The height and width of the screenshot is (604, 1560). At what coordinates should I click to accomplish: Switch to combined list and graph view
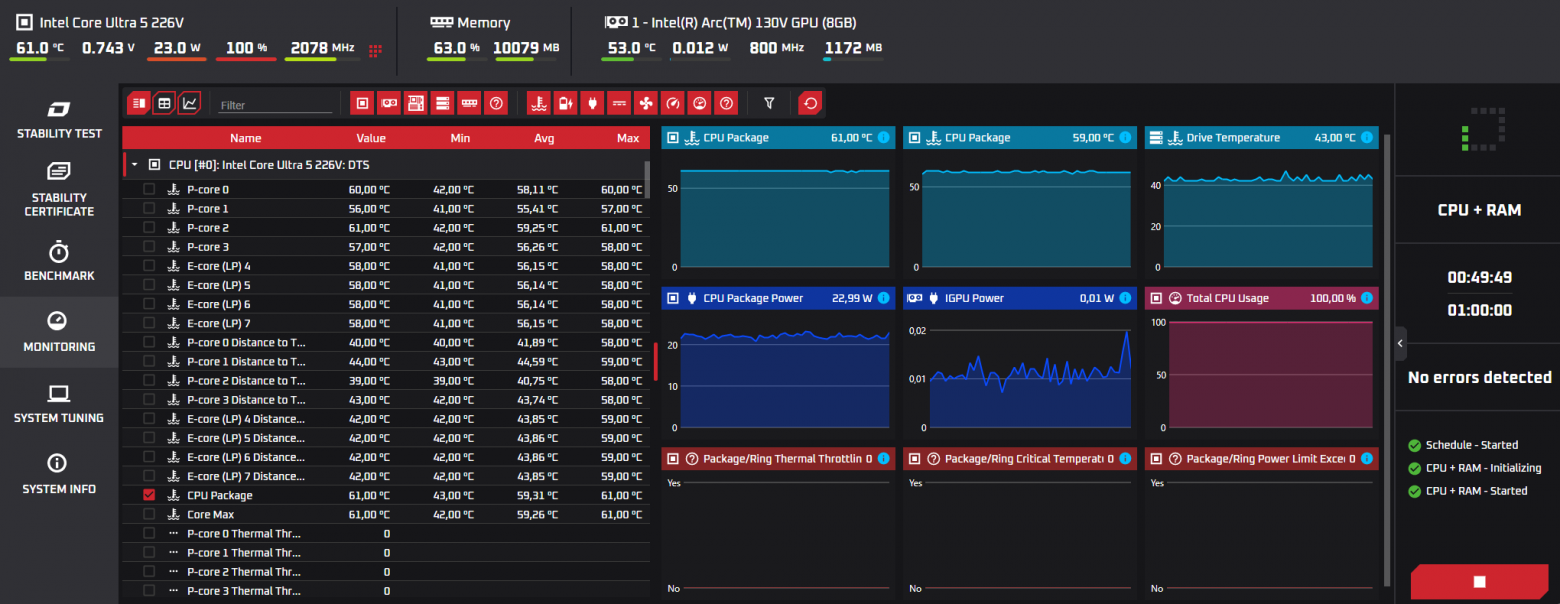139,102
